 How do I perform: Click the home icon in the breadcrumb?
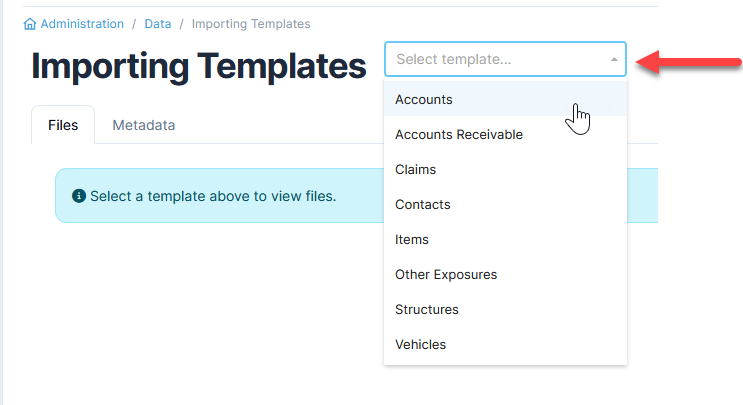(30, 24)
